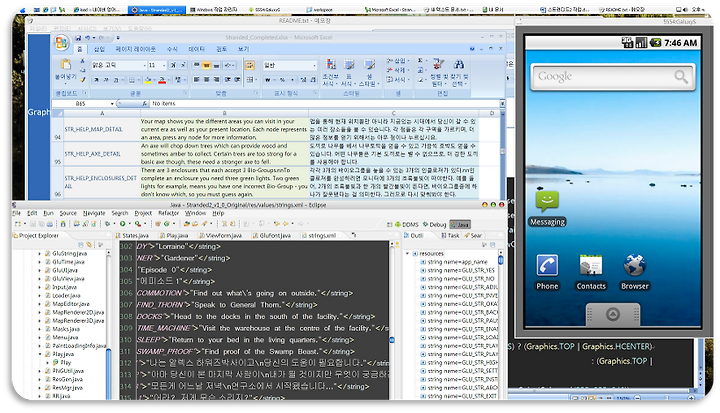Collapse Play.java node in Project Explorer
Screen dimensions: 720x413
40,354
